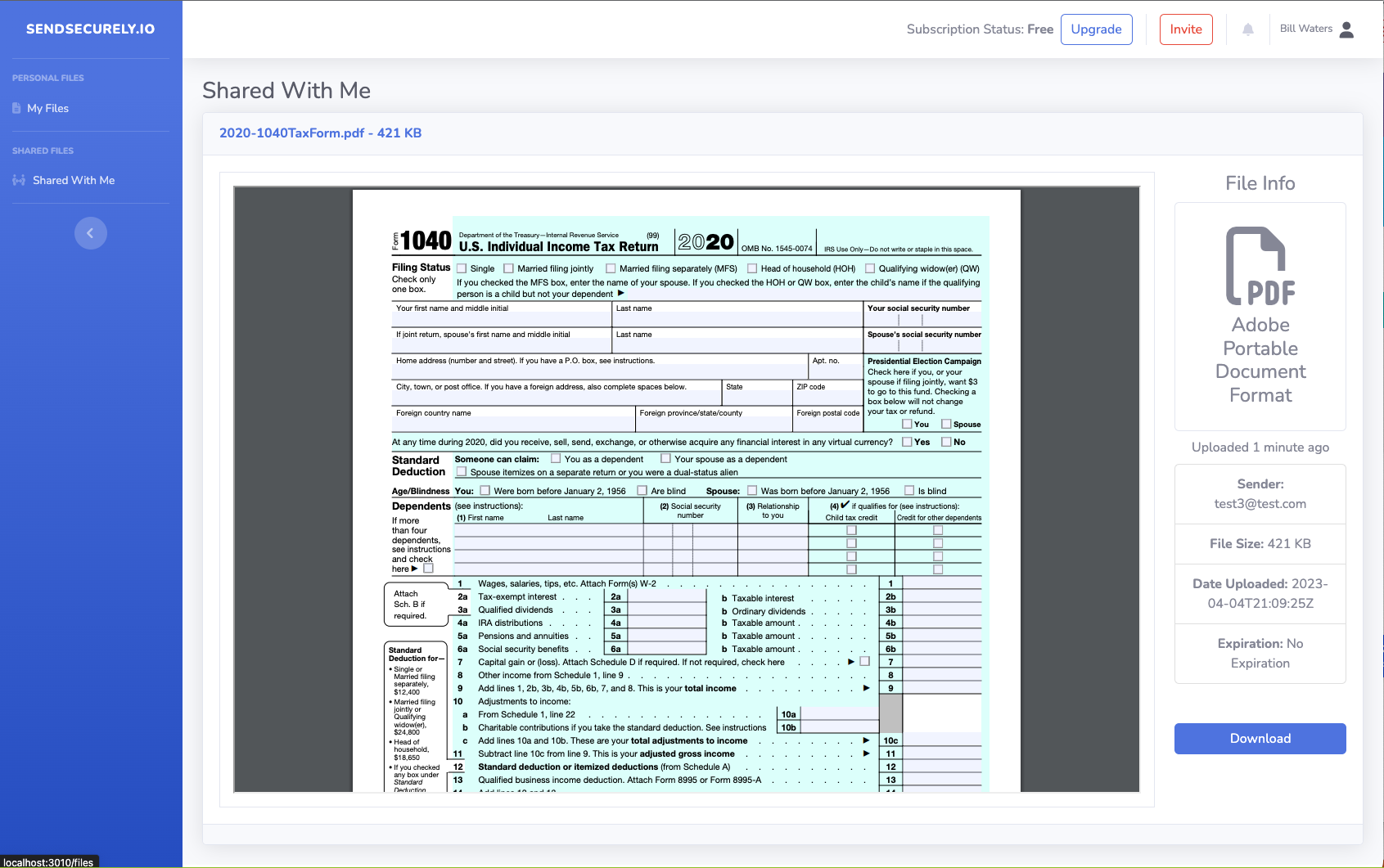Click 'File Size: 421 KB' entry

(x=1260, y=544)
